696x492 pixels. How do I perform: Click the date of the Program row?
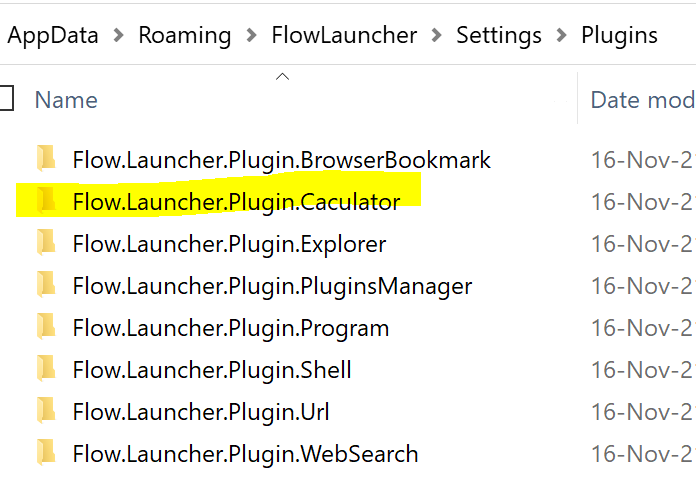pyautogui.click(x=643, y=328)
